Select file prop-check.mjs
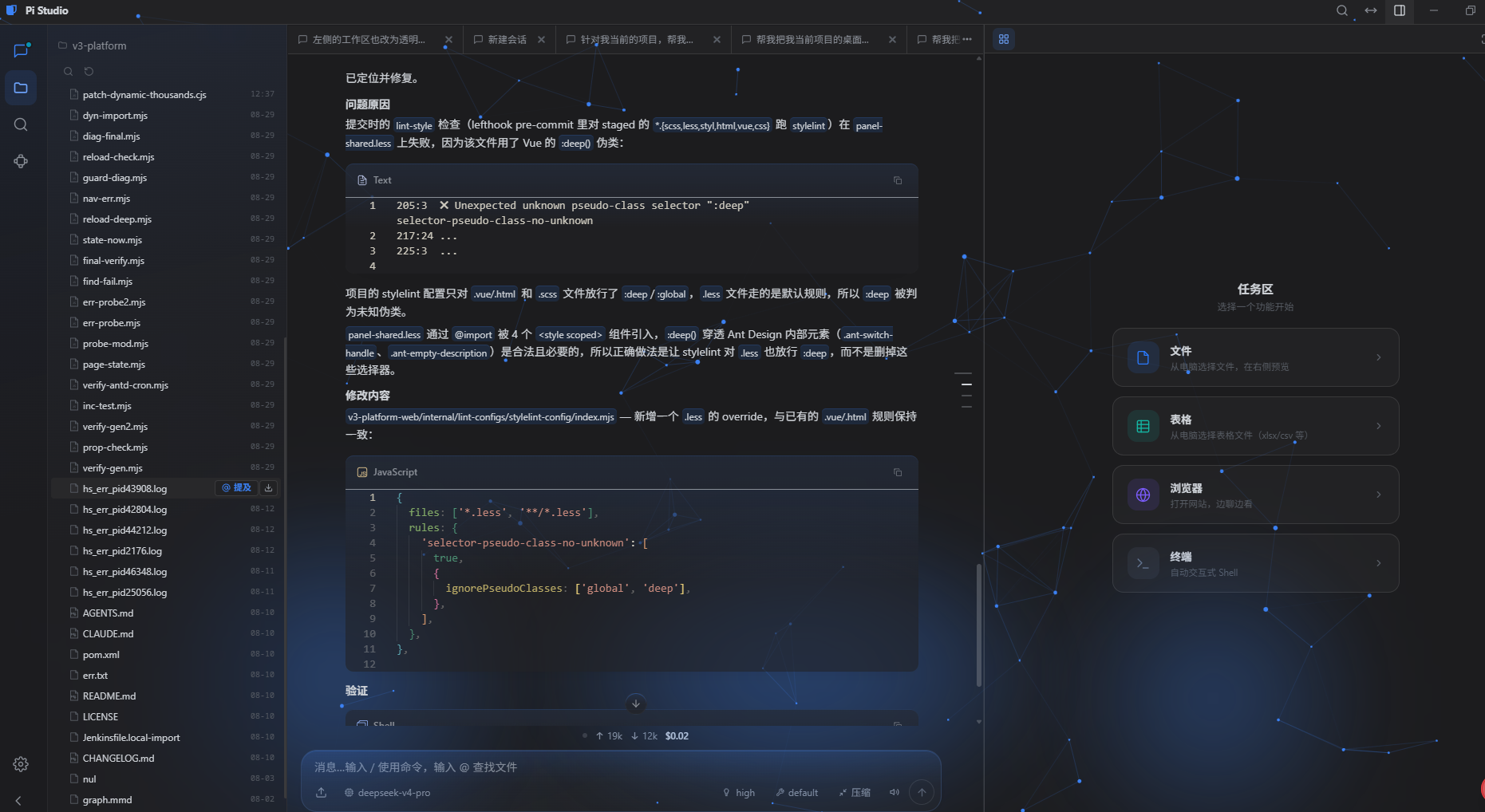Screen dimensions: 1485x812 [164, 447]
